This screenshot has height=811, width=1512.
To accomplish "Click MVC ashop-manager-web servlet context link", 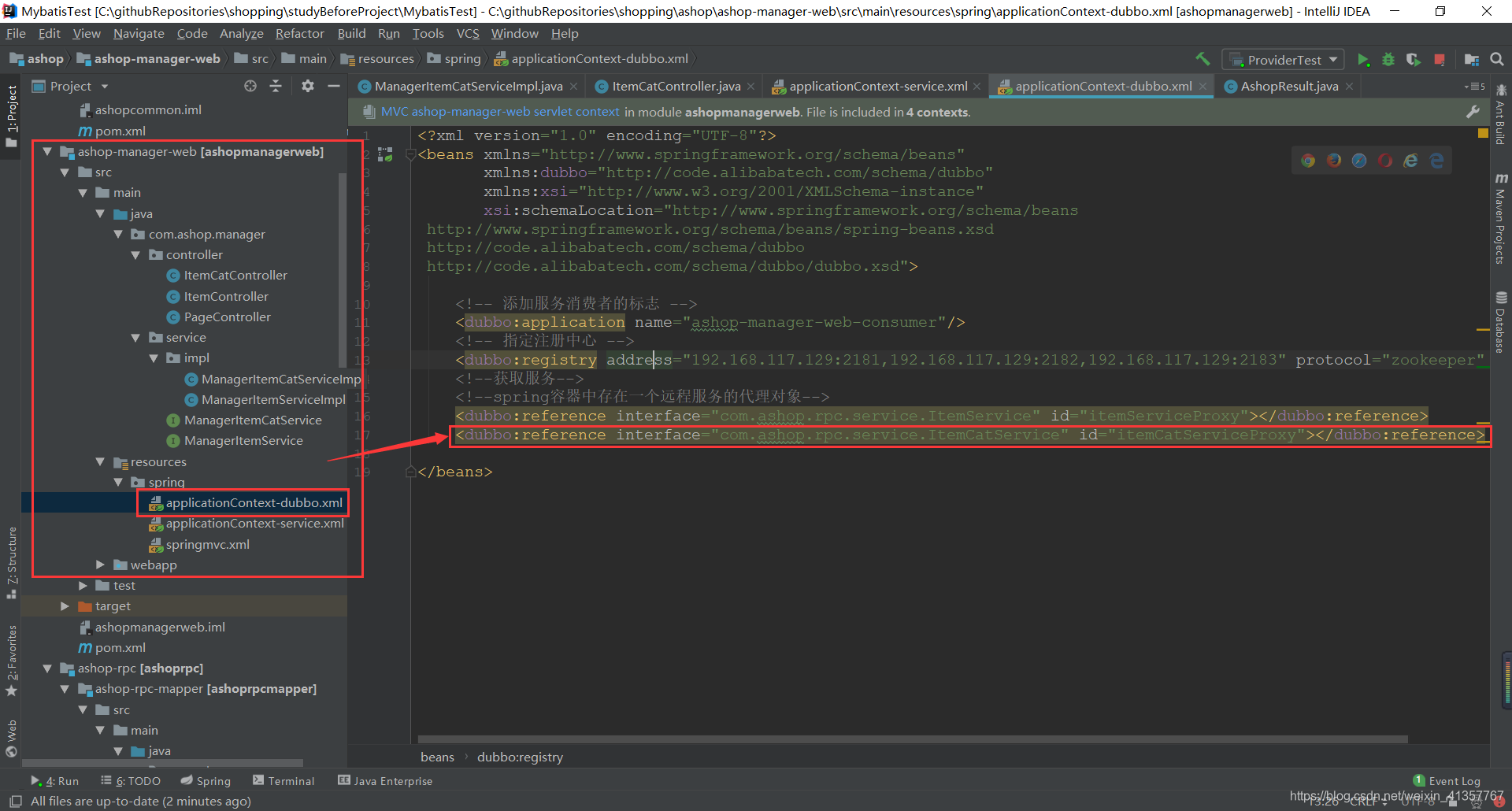I will (x=500, y=112).
